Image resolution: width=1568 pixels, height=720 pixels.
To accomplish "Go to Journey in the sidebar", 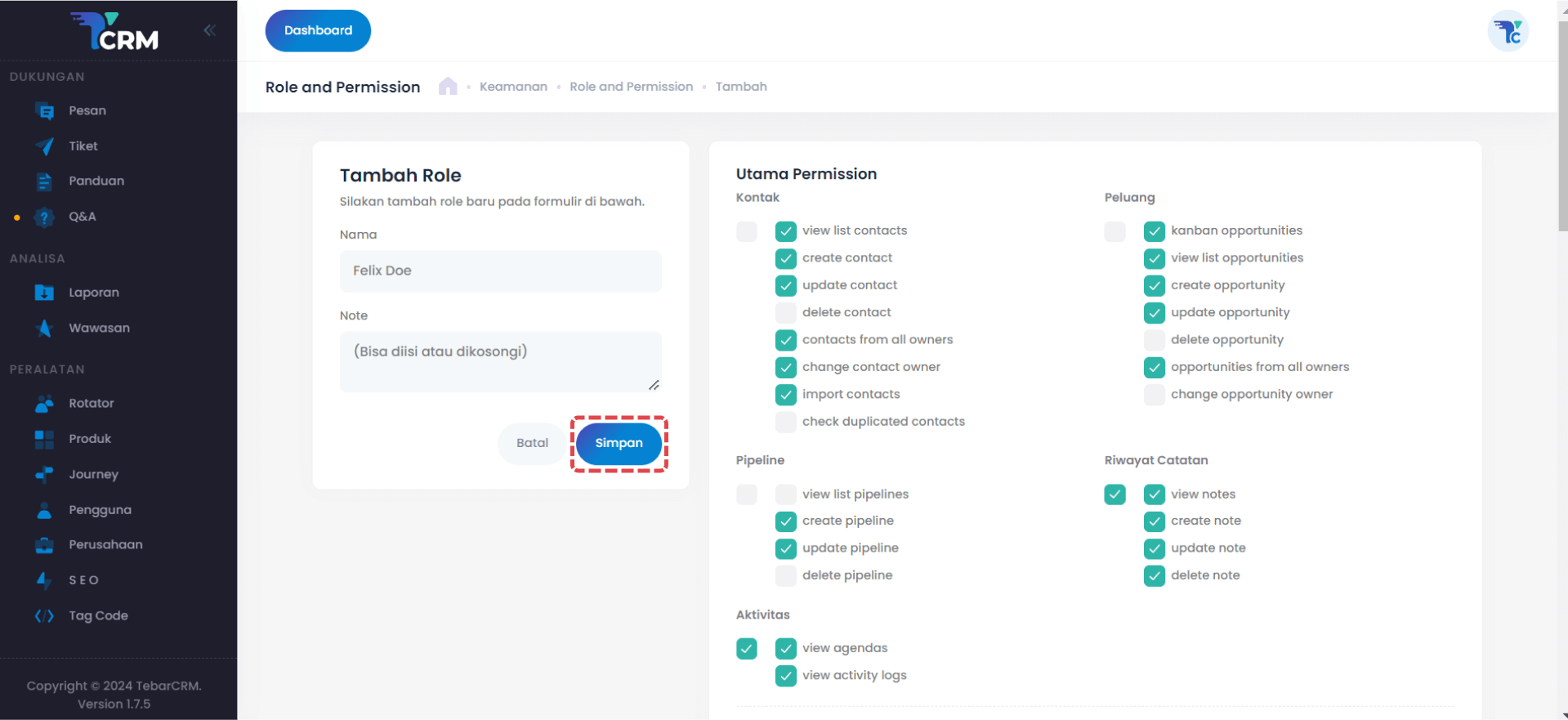I will click(x=93, y=475).
